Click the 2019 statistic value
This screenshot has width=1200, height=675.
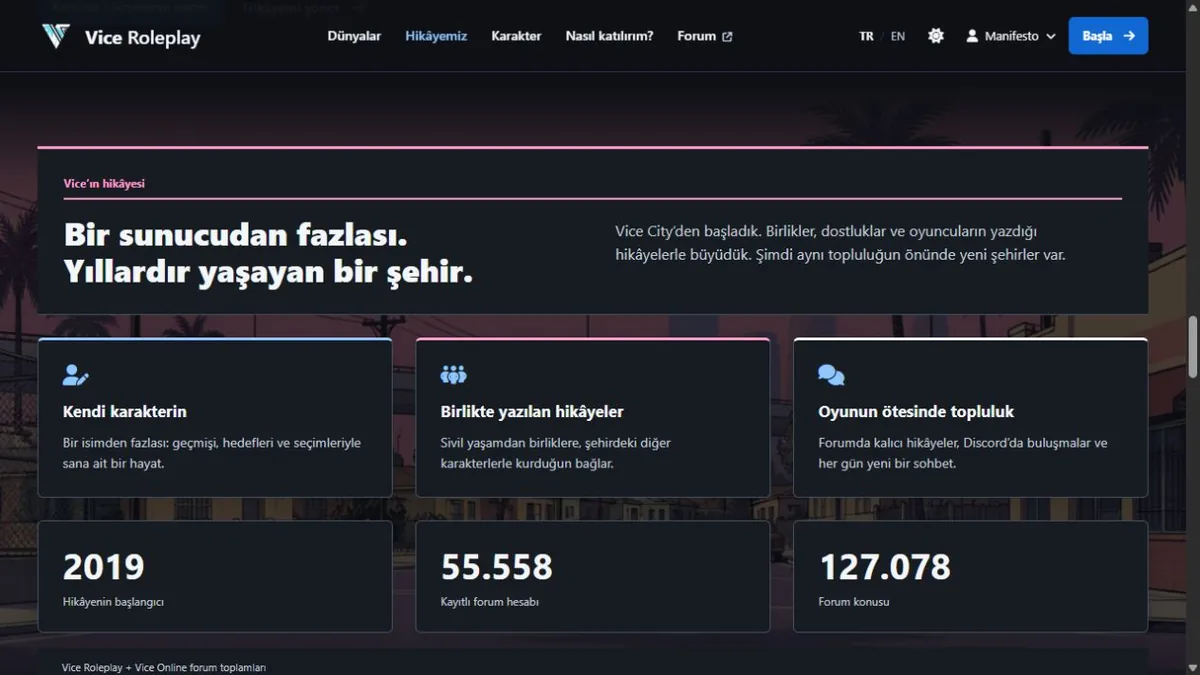click(x=104, y=567)
